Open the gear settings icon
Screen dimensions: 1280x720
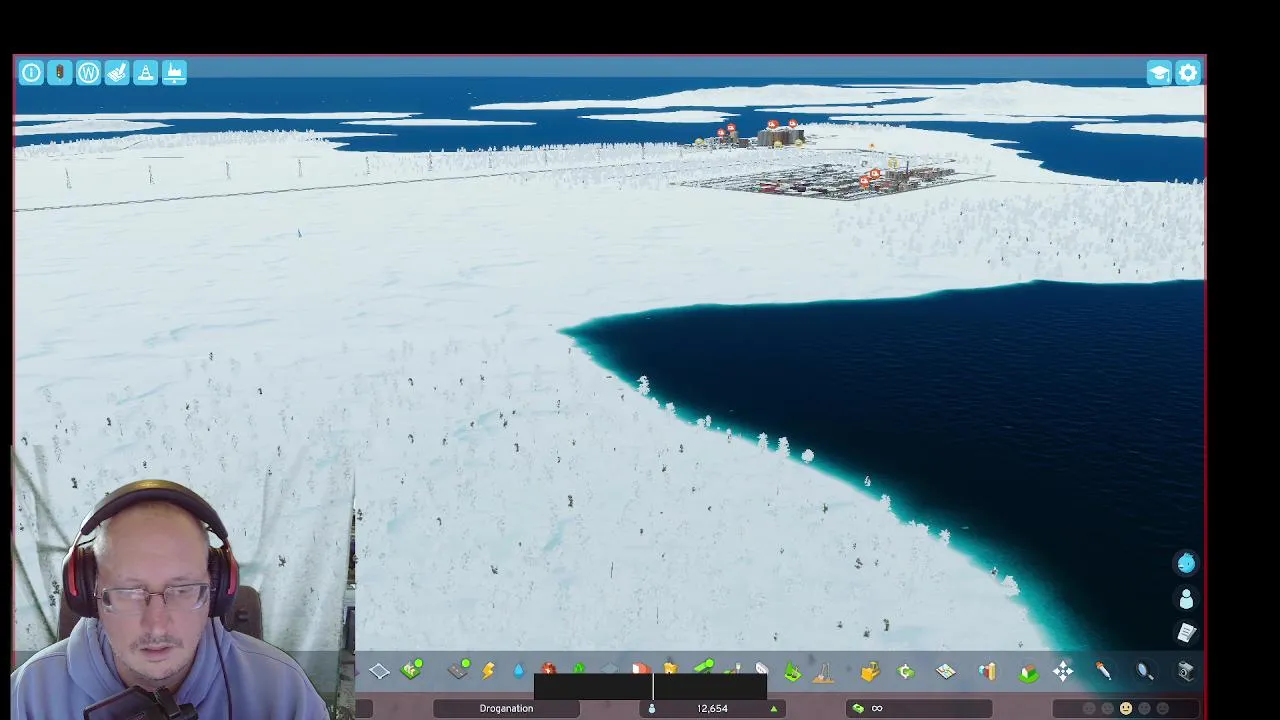point(1188,73)
